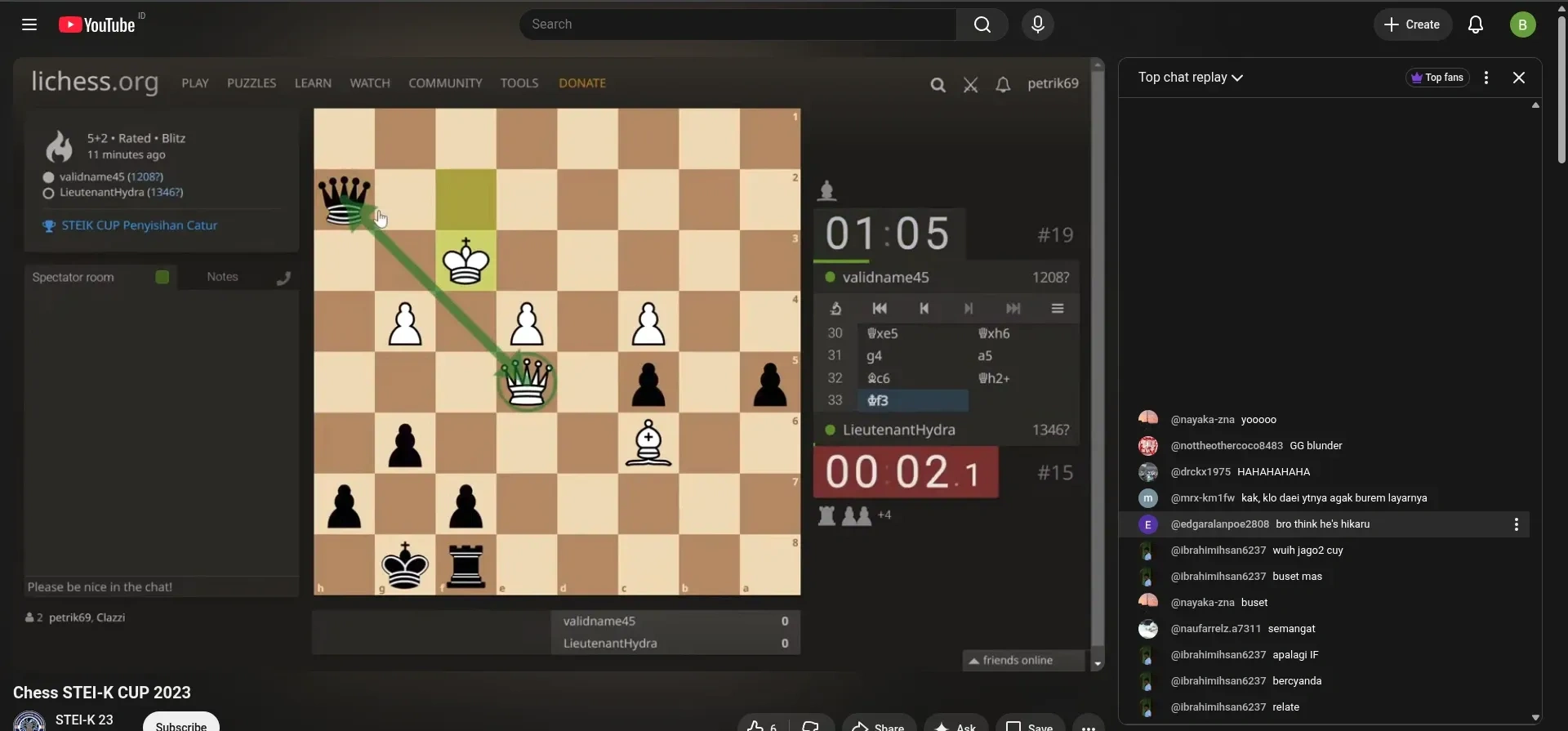
Task: Activate voice search microphone
Action: click(x=1038, y=25)
